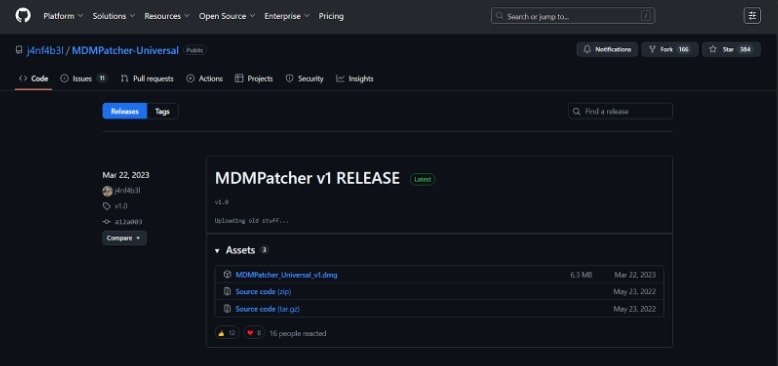Open the GitHub logo homepage link
Screen dimensions: 778x366
click(23, 16)
